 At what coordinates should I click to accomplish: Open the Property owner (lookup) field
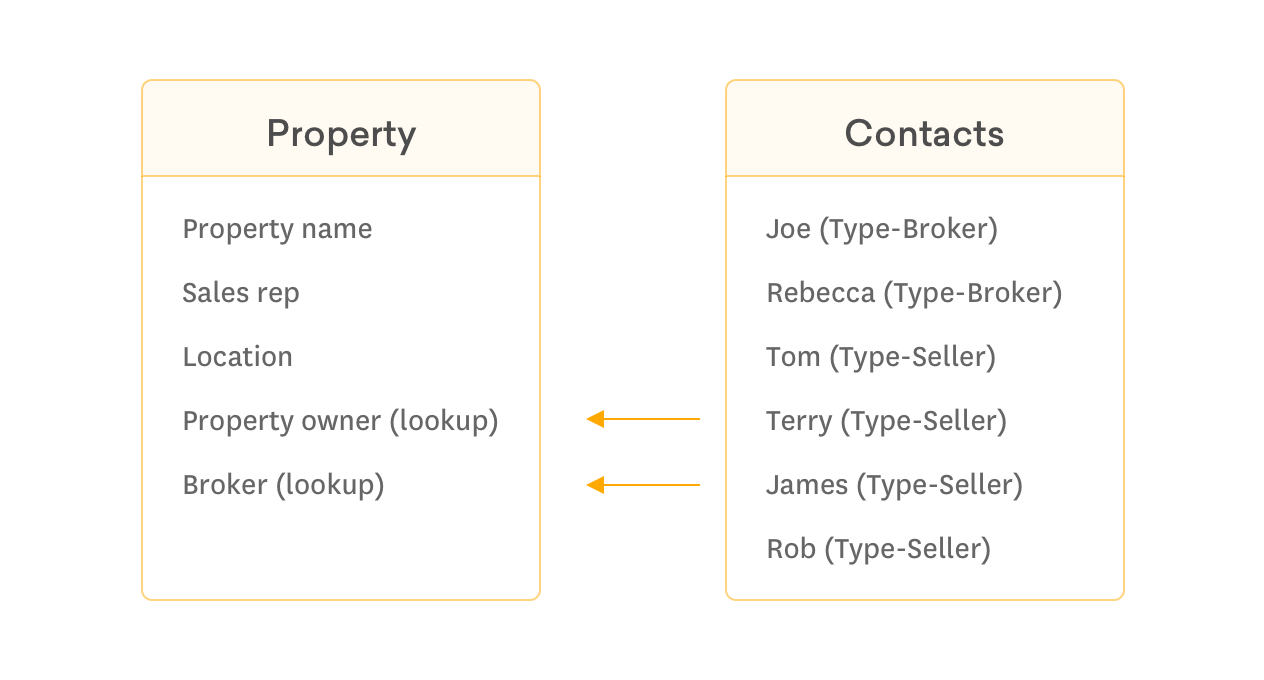point(340,421)
